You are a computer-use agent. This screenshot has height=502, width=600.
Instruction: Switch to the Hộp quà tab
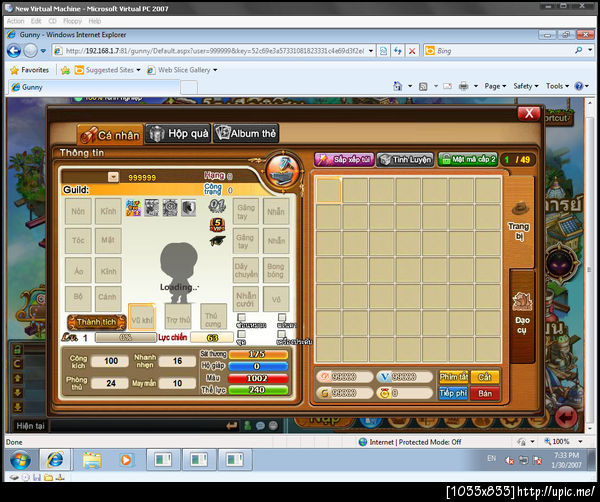point(178,134)
